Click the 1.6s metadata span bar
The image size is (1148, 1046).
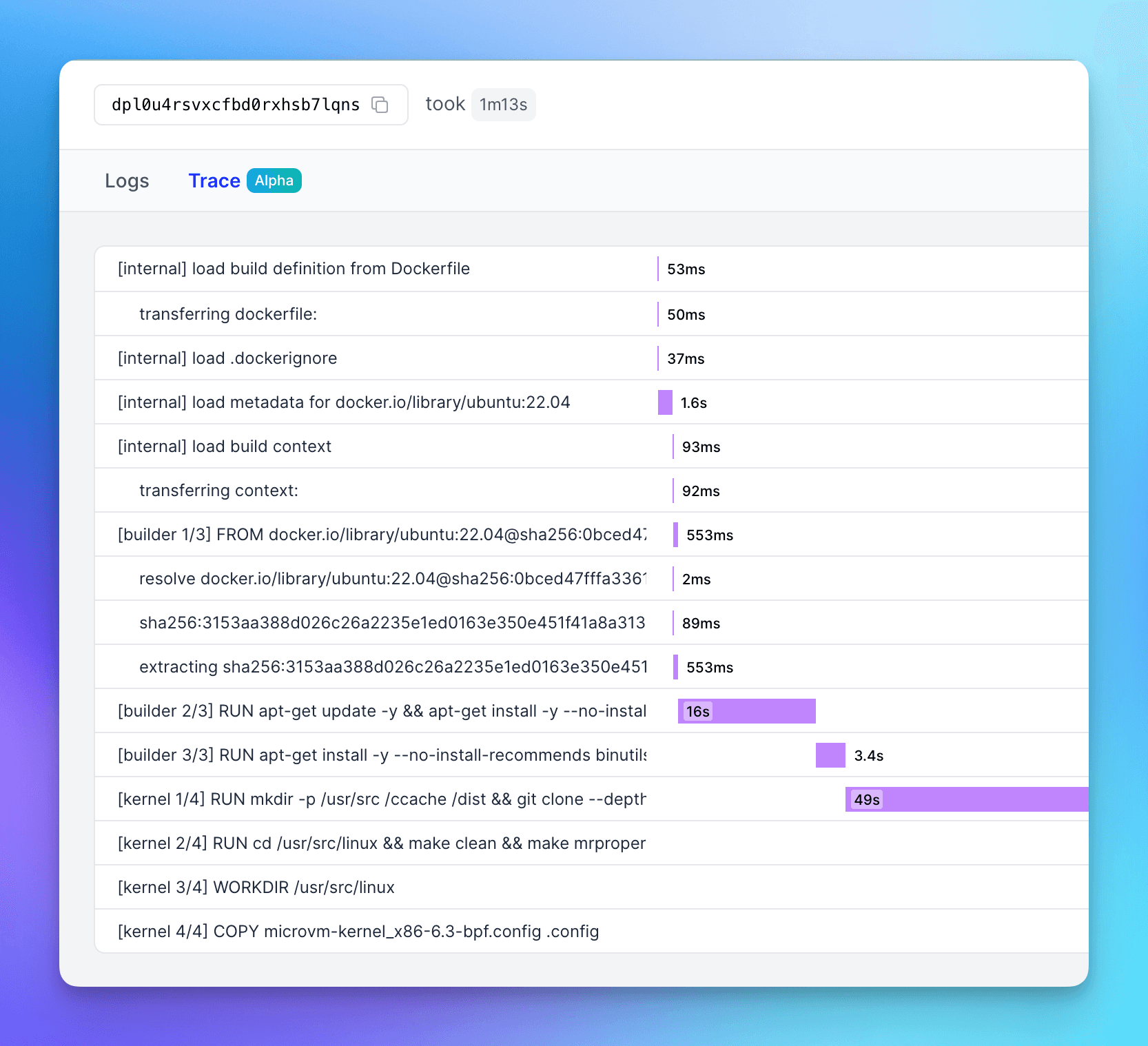[665, 402]
